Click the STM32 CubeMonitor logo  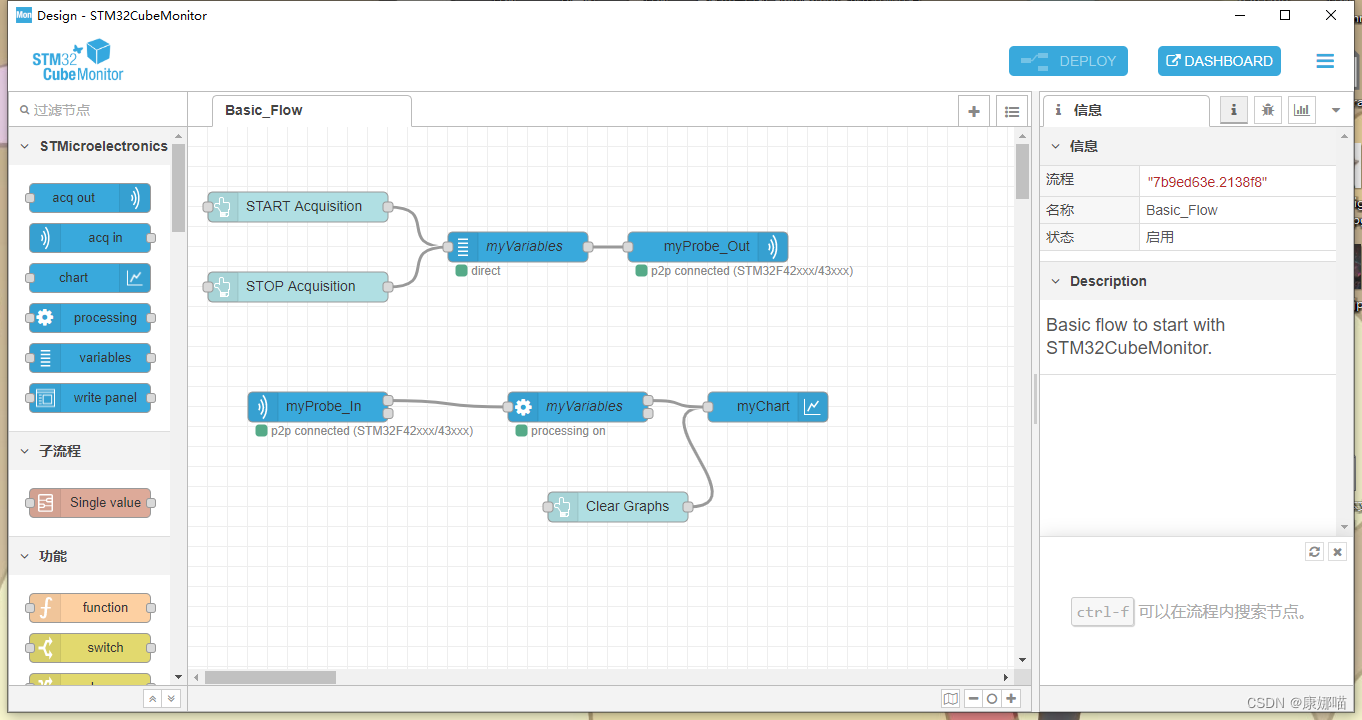tap(78, 60)
